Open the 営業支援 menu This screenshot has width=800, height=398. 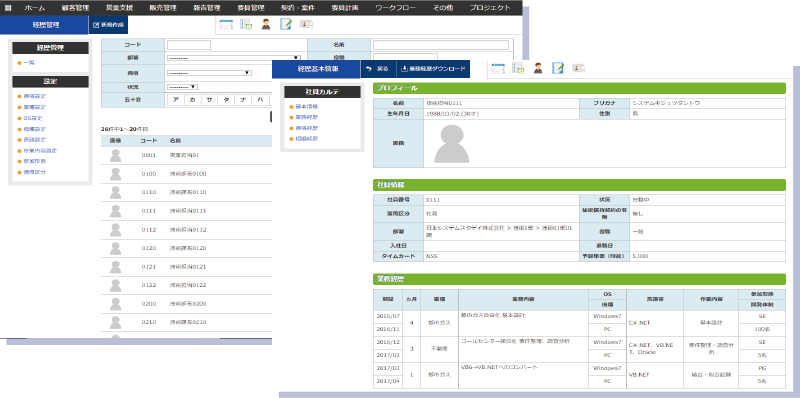click(119, 8)
